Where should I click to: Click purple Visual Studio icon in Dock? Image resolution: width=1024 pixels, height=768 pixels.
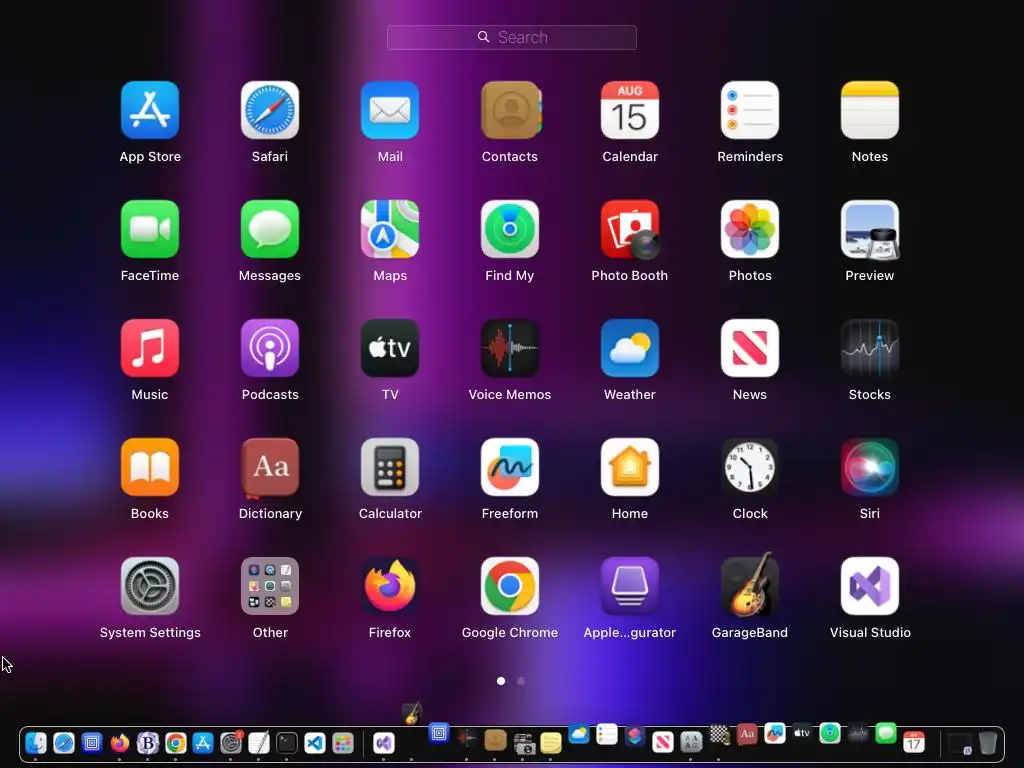point(384,743)
